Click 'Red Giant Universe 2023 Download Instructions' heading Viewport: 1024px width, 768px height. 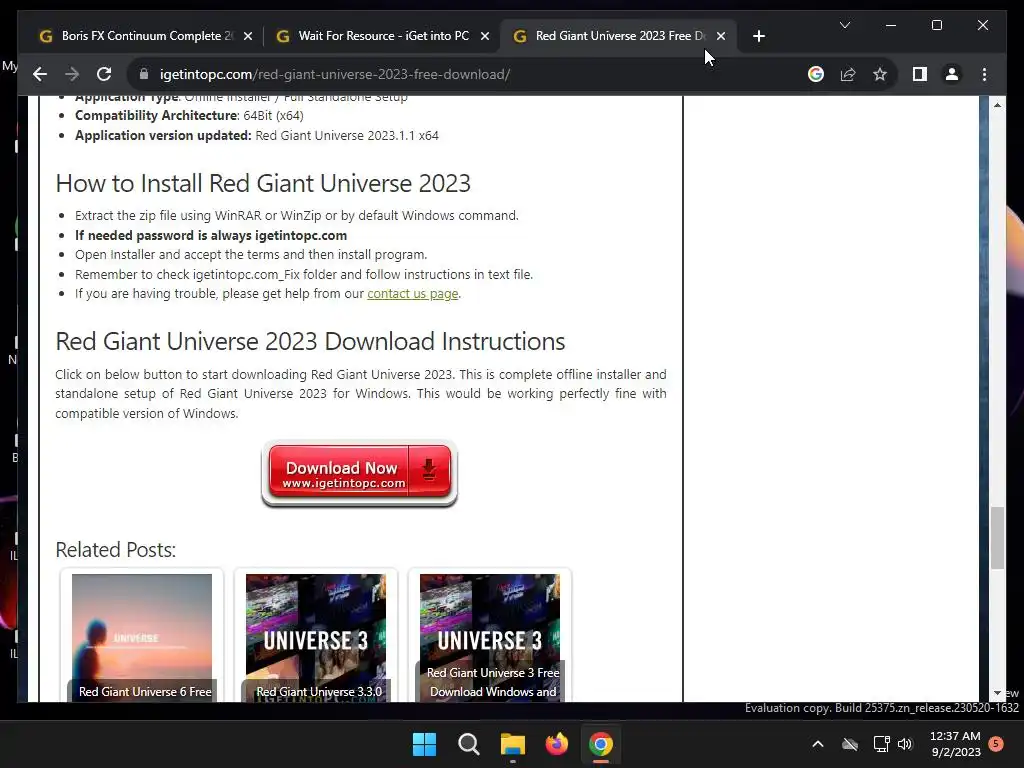[x=310, y=342]
